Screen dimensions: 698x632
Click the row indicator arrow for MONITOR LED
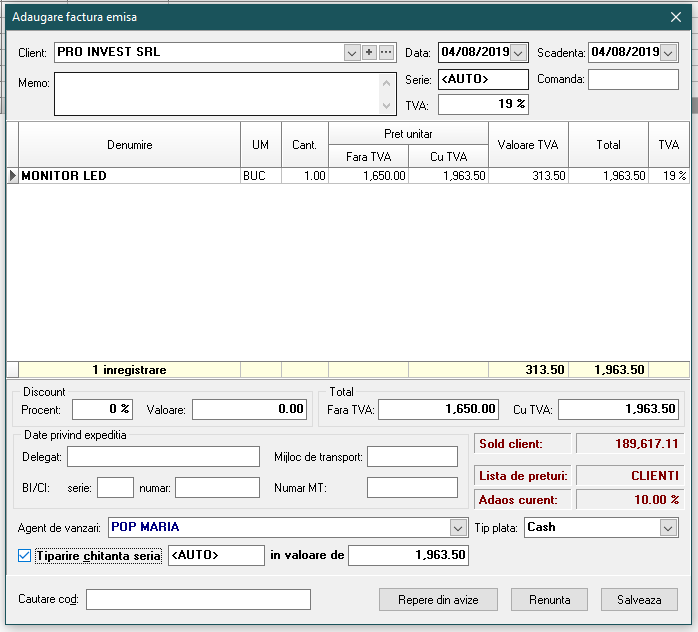pyautogui.click(x=13, y=175)
